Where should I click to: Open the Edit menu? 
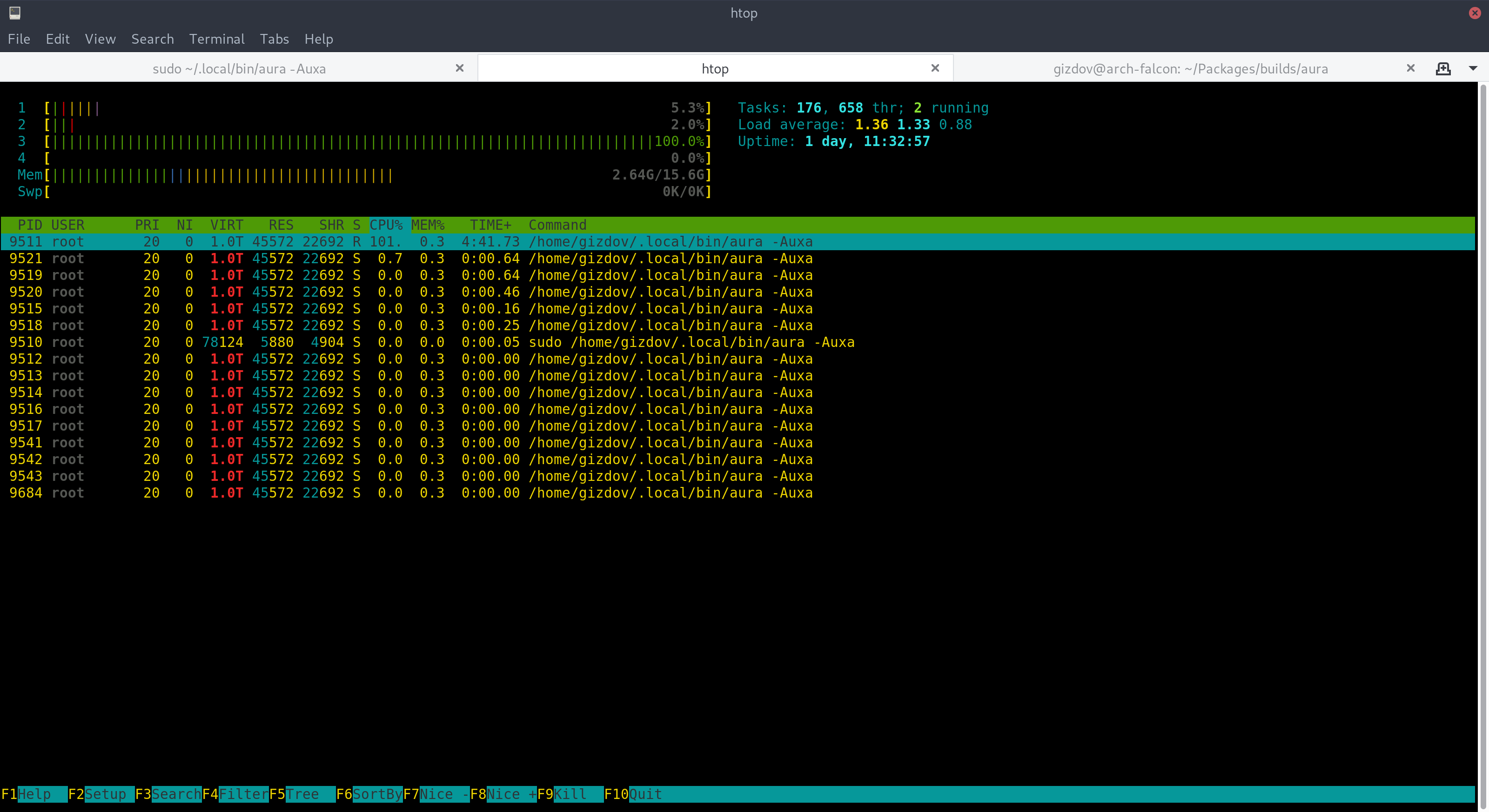(x=58, y=39)
